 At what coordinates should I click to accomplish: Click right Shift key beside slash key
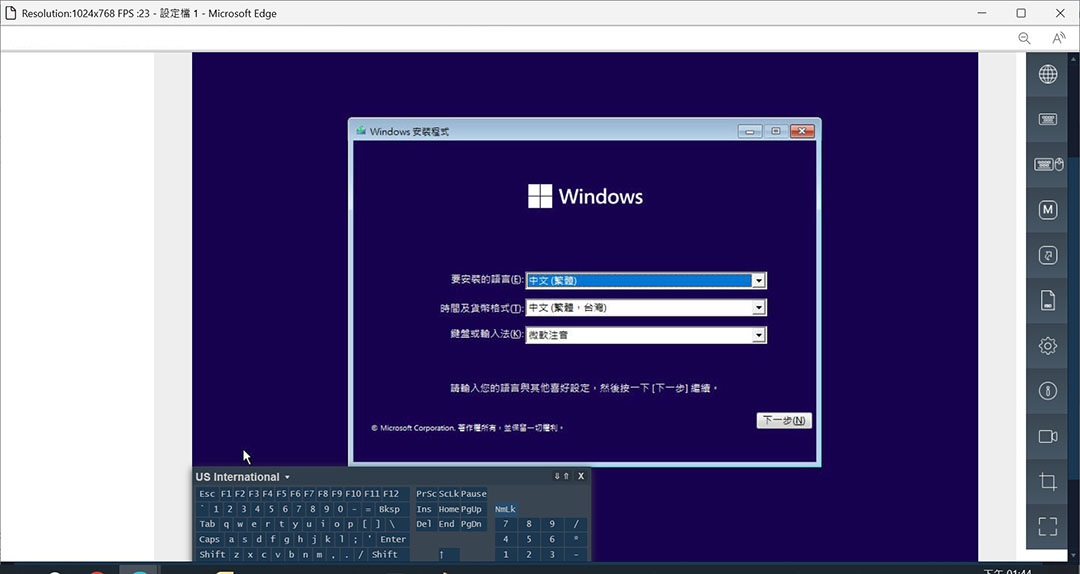coord(388,555)
